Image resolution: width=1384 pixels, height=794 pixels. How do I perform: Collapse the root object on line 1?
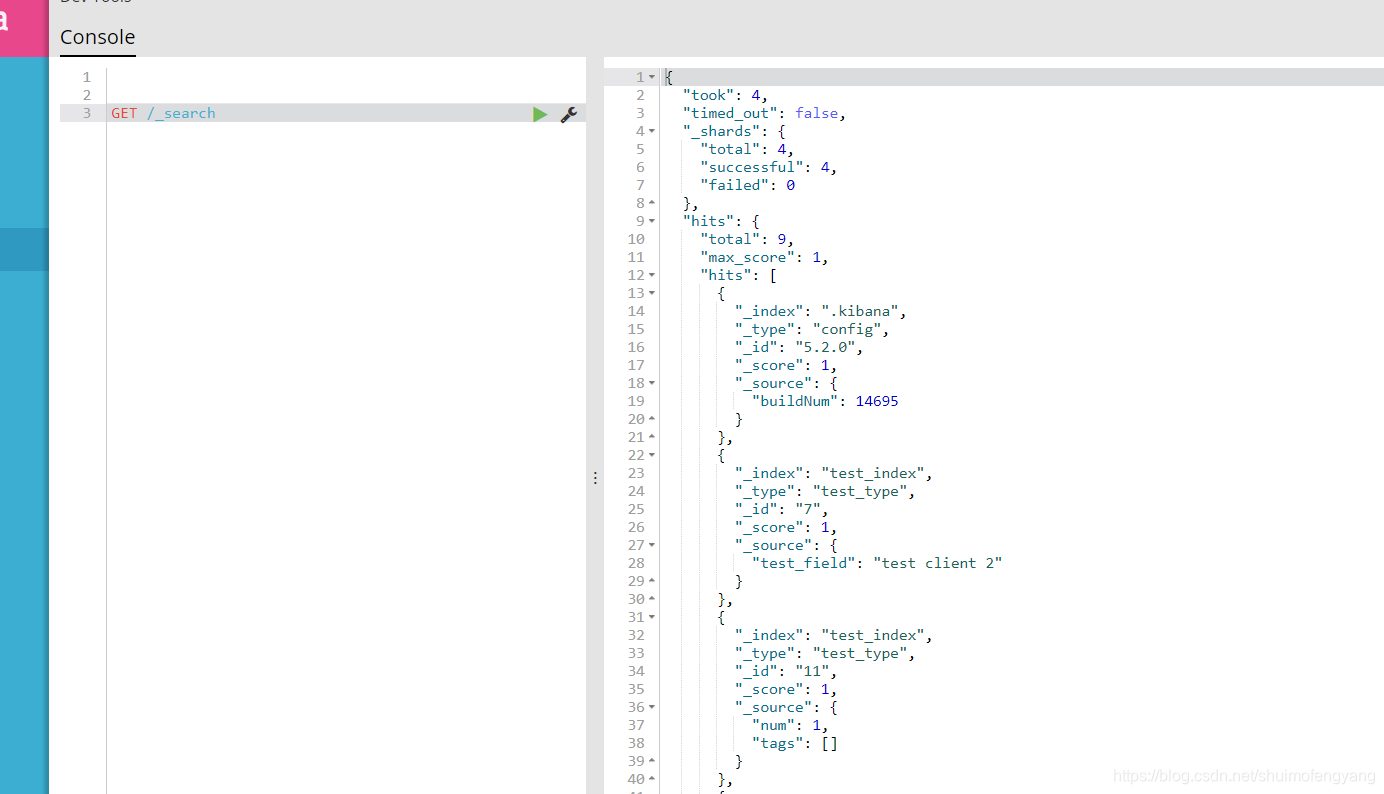(x=652, y=77)
